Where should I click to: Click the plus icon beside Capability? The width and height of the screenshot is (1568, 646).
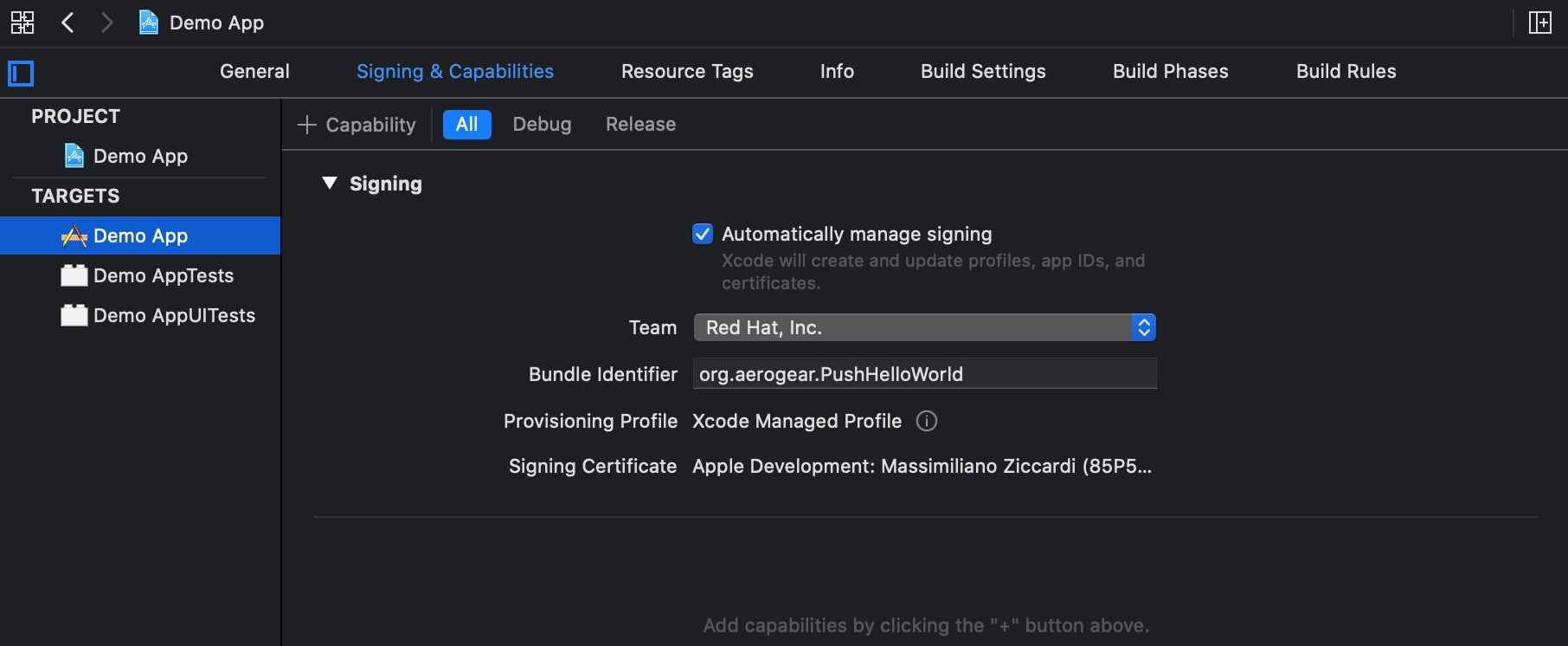[306, 125]
